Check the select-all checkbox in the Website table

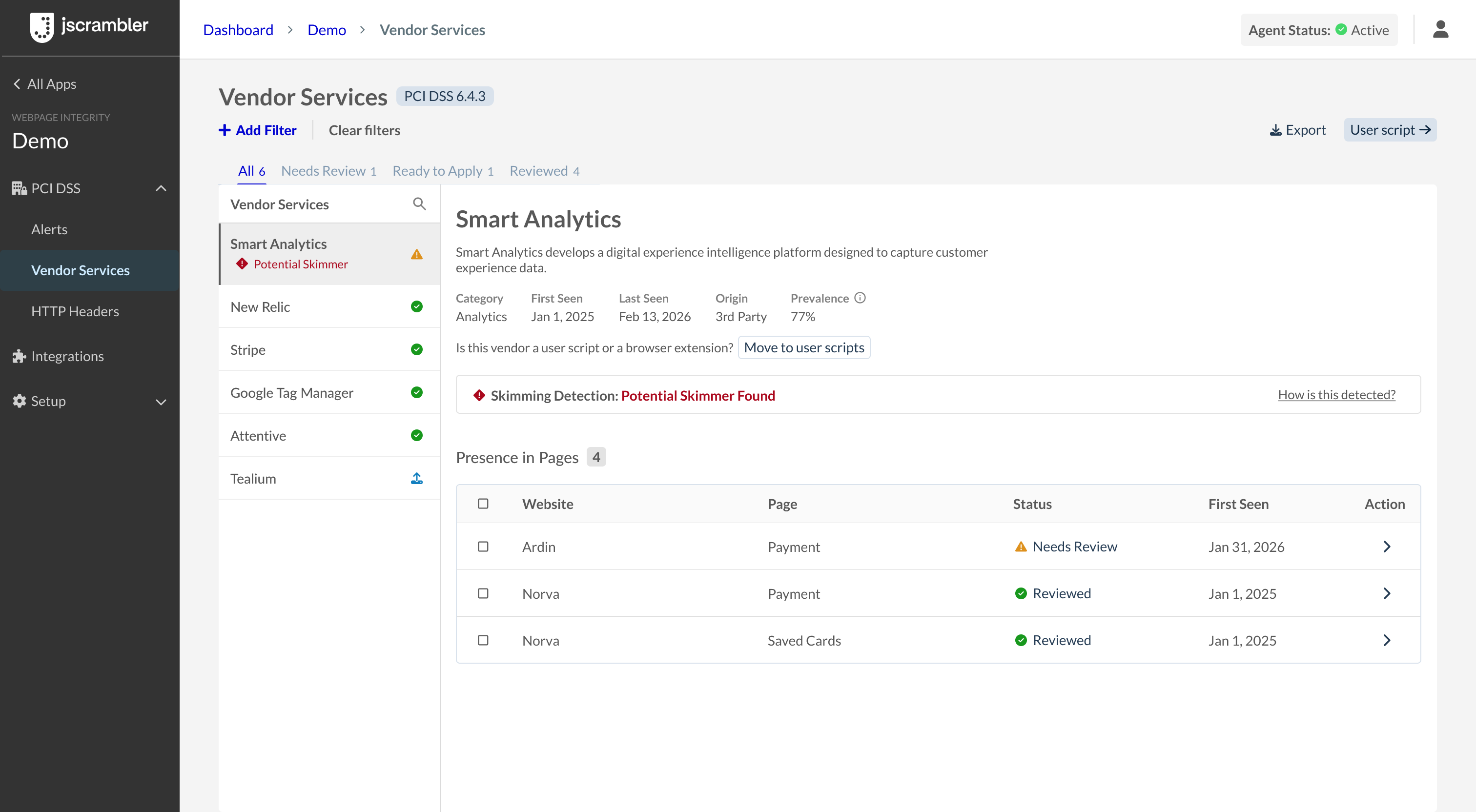coord(483,503)
